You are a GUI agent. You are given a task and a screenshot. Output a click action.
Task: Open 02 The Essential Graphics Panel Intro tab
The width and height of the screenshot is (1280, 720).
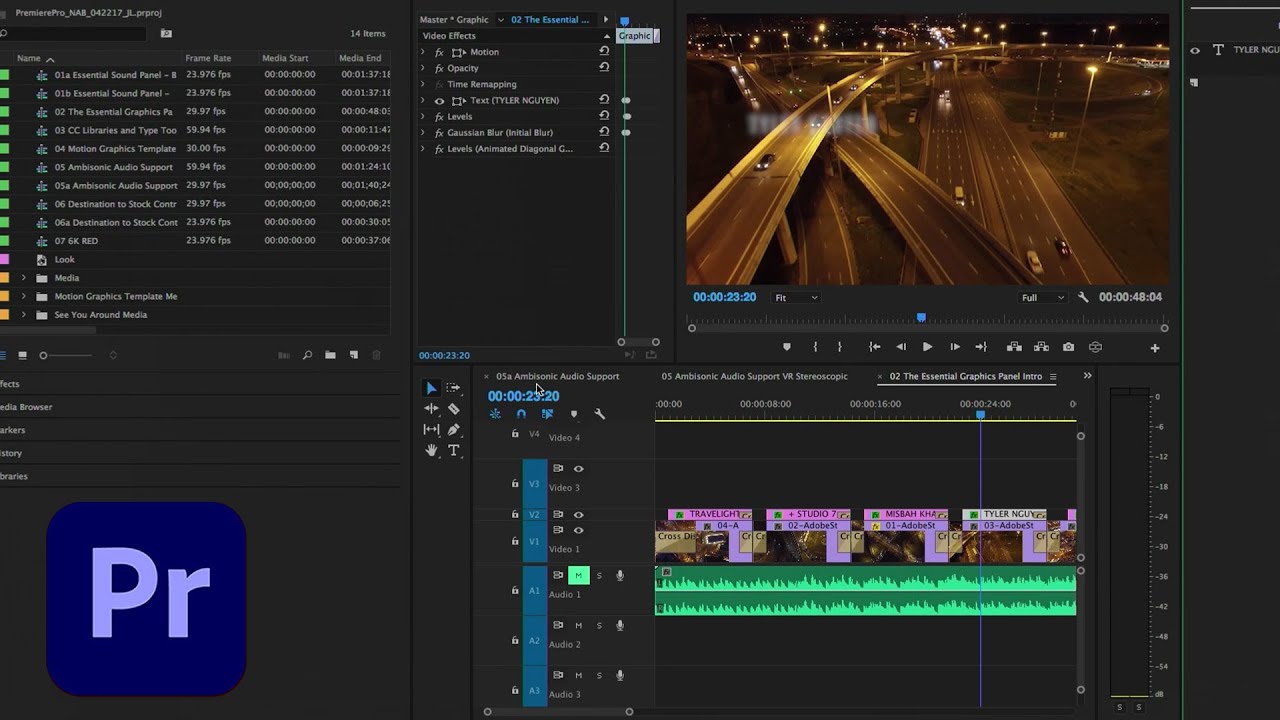(x=965, y=376)
